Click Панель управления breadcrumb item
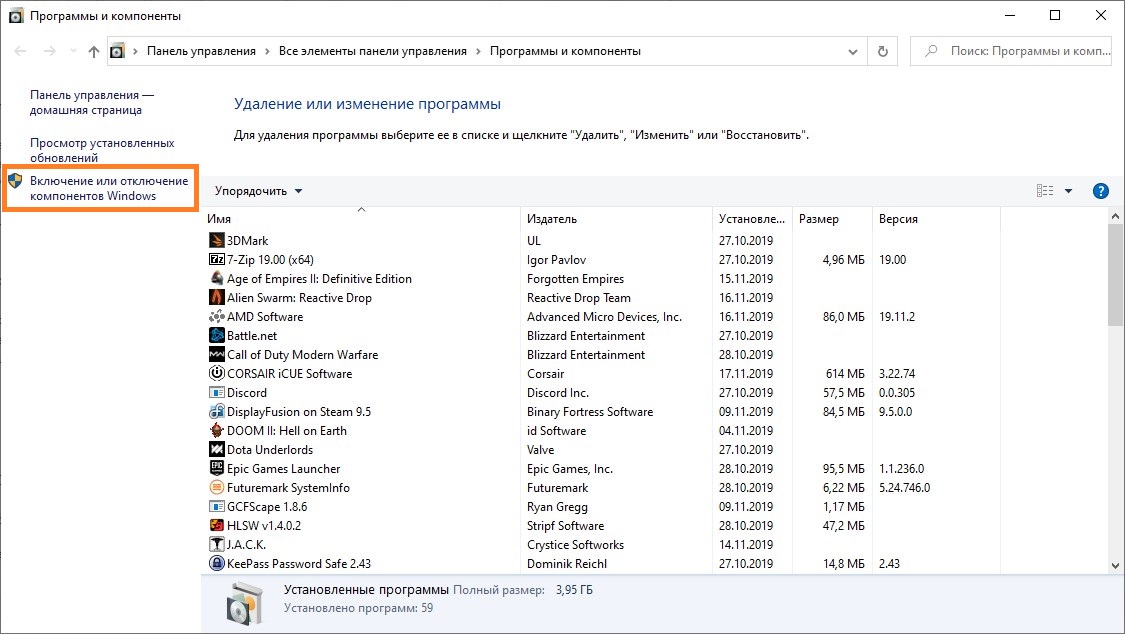 201,51
